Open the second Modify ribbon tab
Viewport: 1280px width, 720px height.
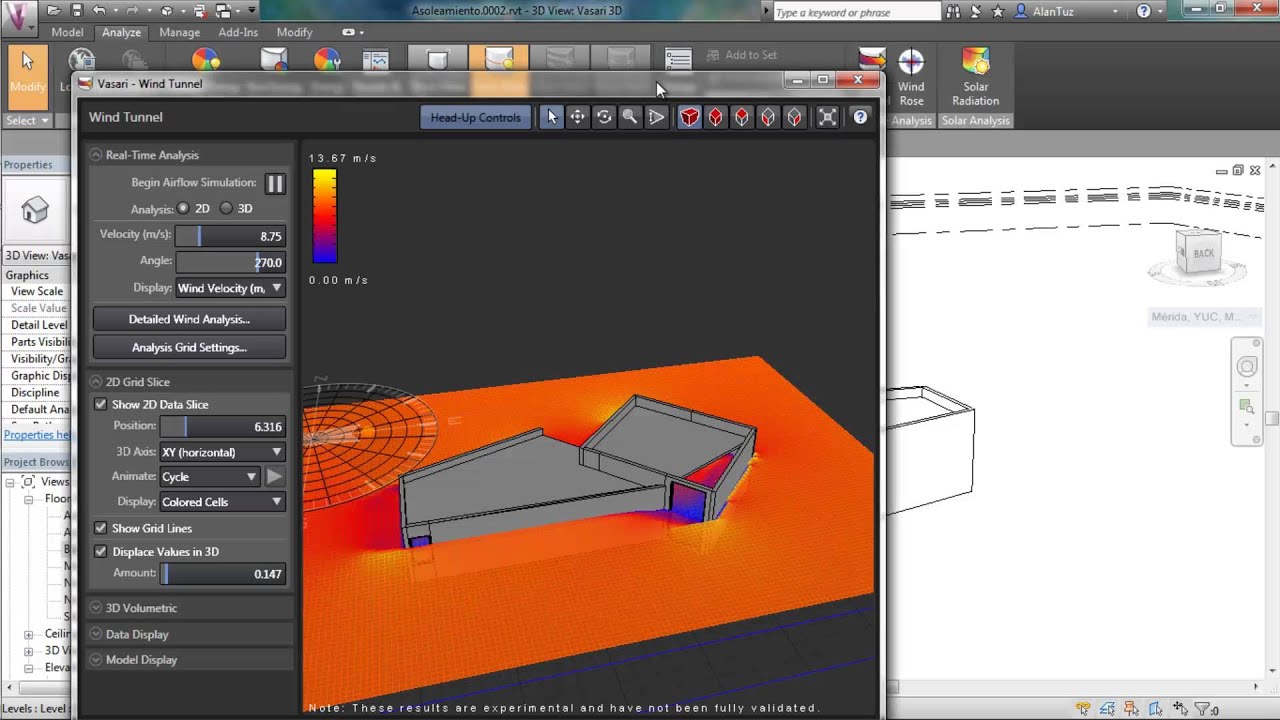294,32
